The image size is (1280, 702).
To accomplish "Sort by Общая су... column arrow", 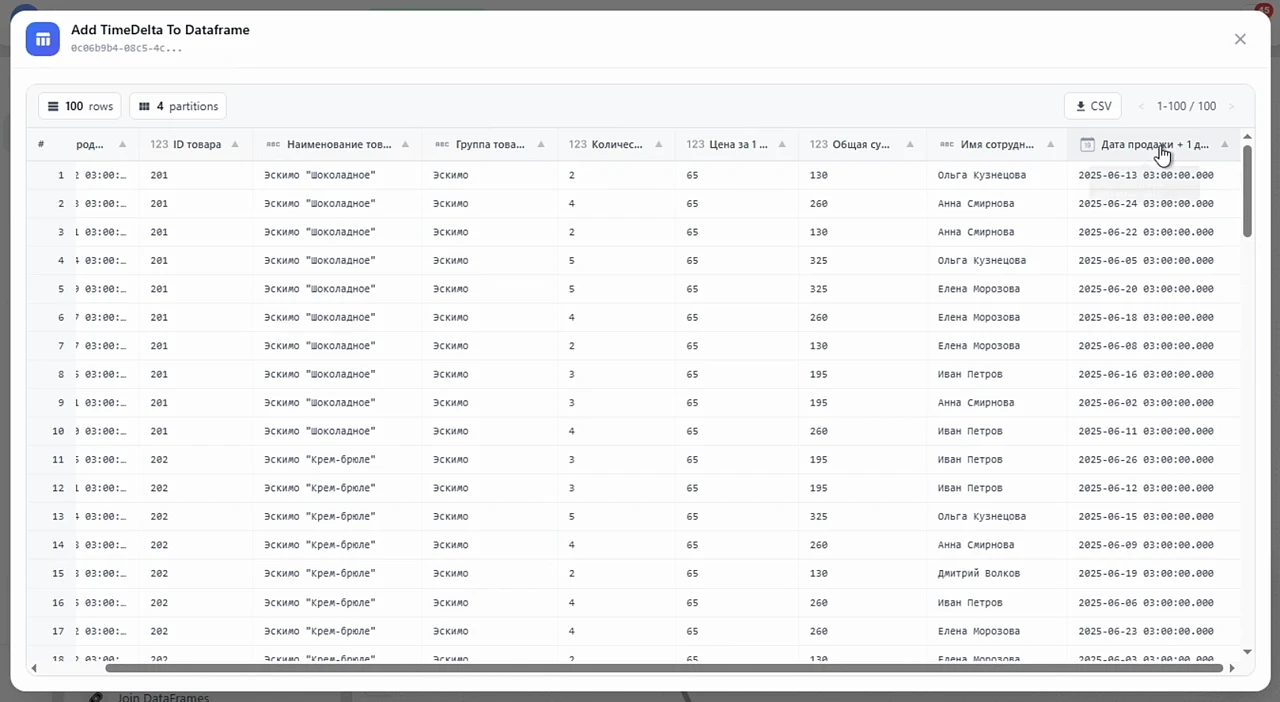I will pos(909,144).
